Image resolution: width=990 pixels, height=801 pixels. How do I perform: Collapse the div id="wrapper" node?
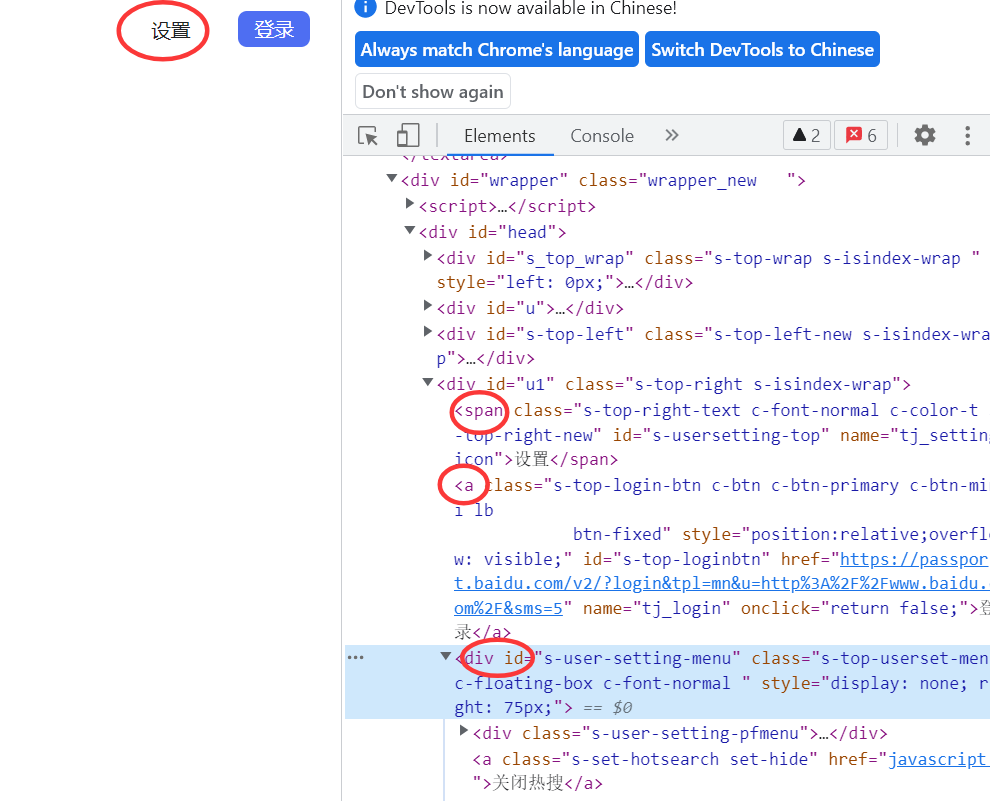click(x=392, y=179)
